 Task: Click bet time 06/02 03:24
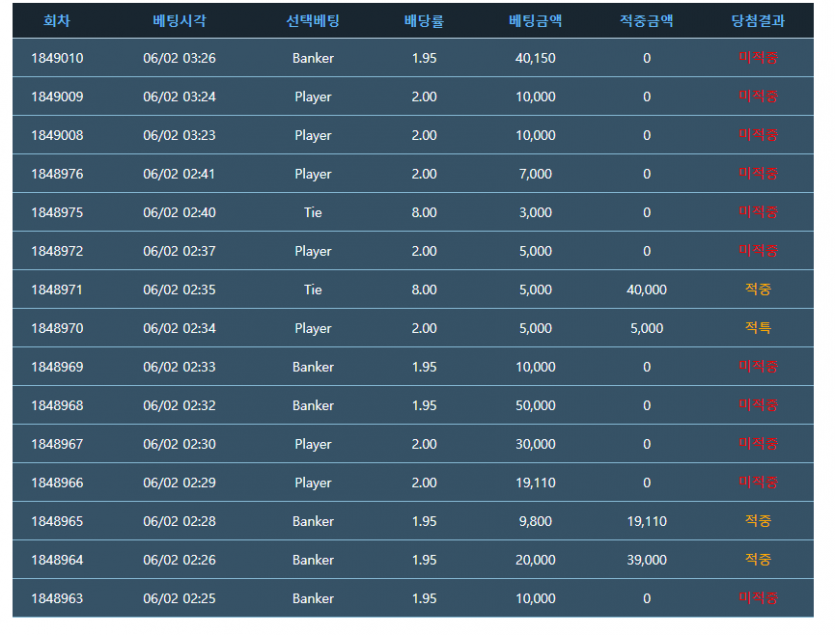click(179, 96)
